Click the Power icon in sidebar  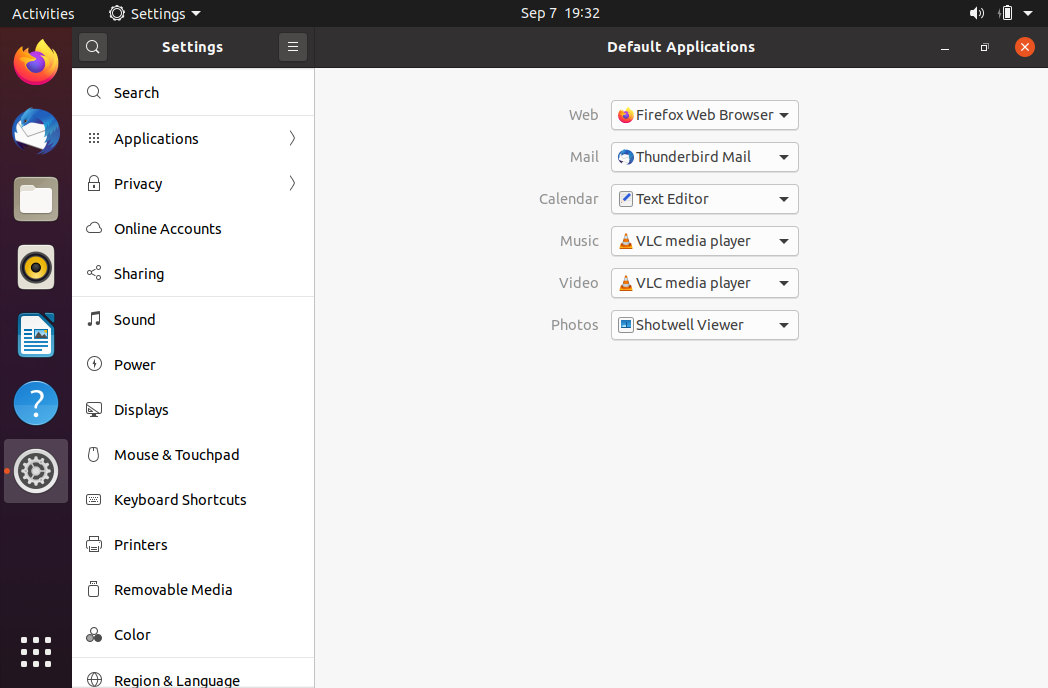pyautogui.click(x=94, y=364)
